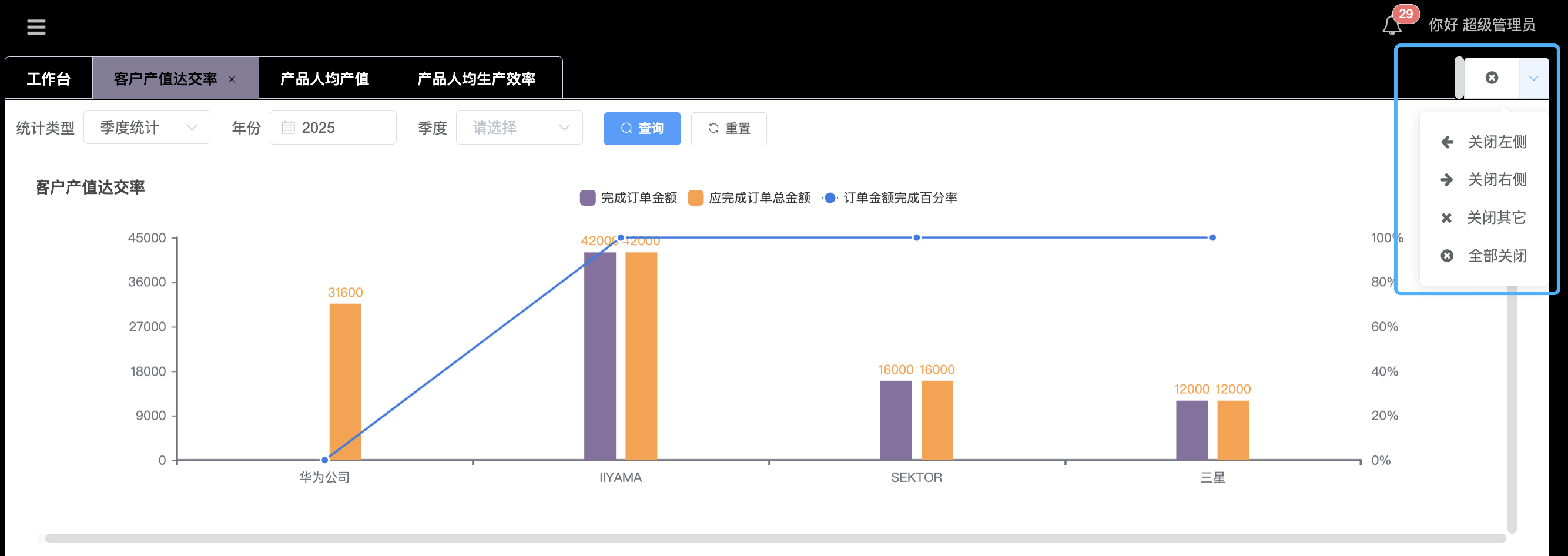Click the horizontal scrollbar below chart
The image size is (1568, 556).
pos(773,538)
